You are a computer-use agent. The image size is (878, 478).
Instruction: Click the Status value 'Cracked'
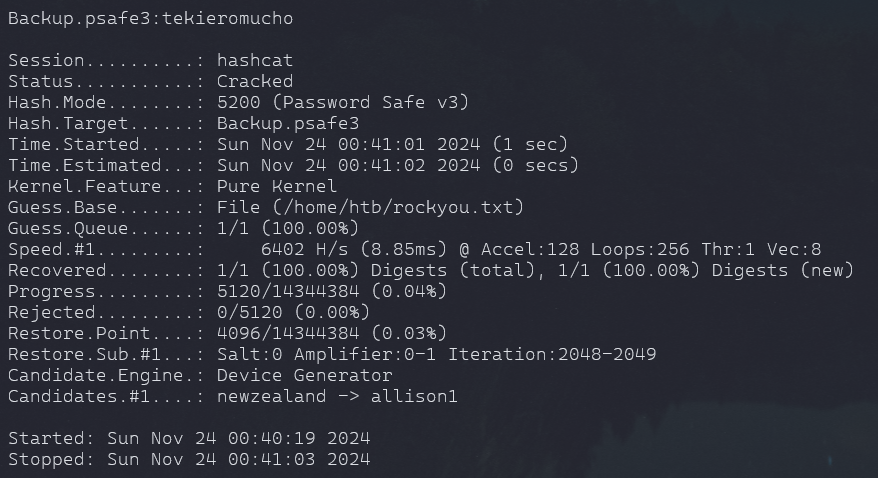pos(255,81)
